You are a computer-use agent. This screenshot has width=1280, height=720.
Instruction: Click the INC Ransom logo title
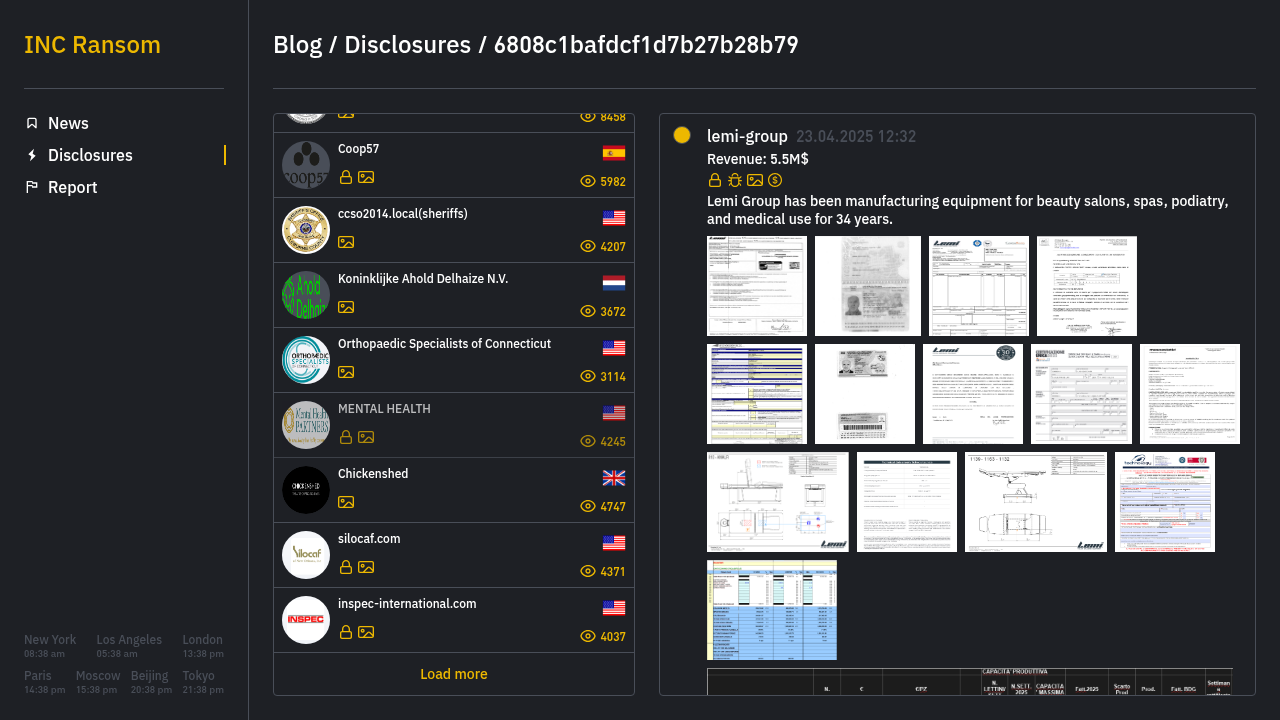pos(92,45)
